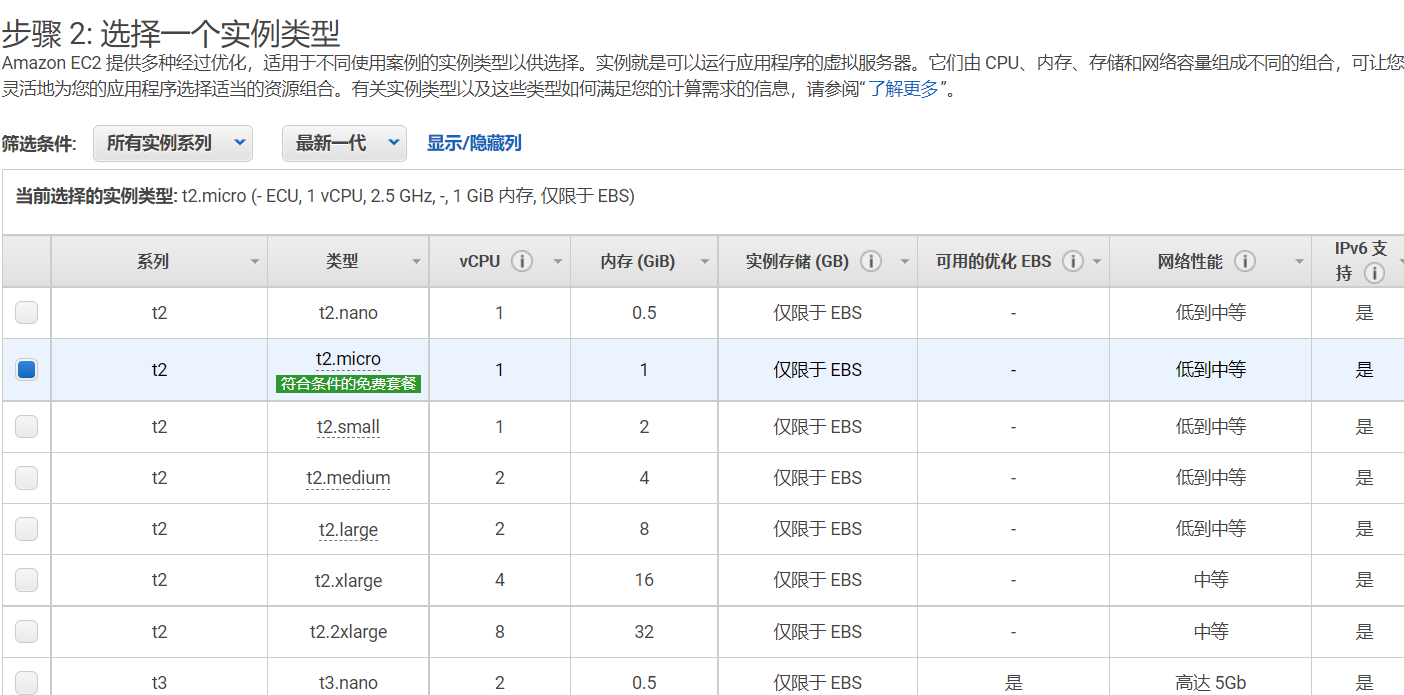
Task: Click the t2.medium type link
Action: click(348, 478)
